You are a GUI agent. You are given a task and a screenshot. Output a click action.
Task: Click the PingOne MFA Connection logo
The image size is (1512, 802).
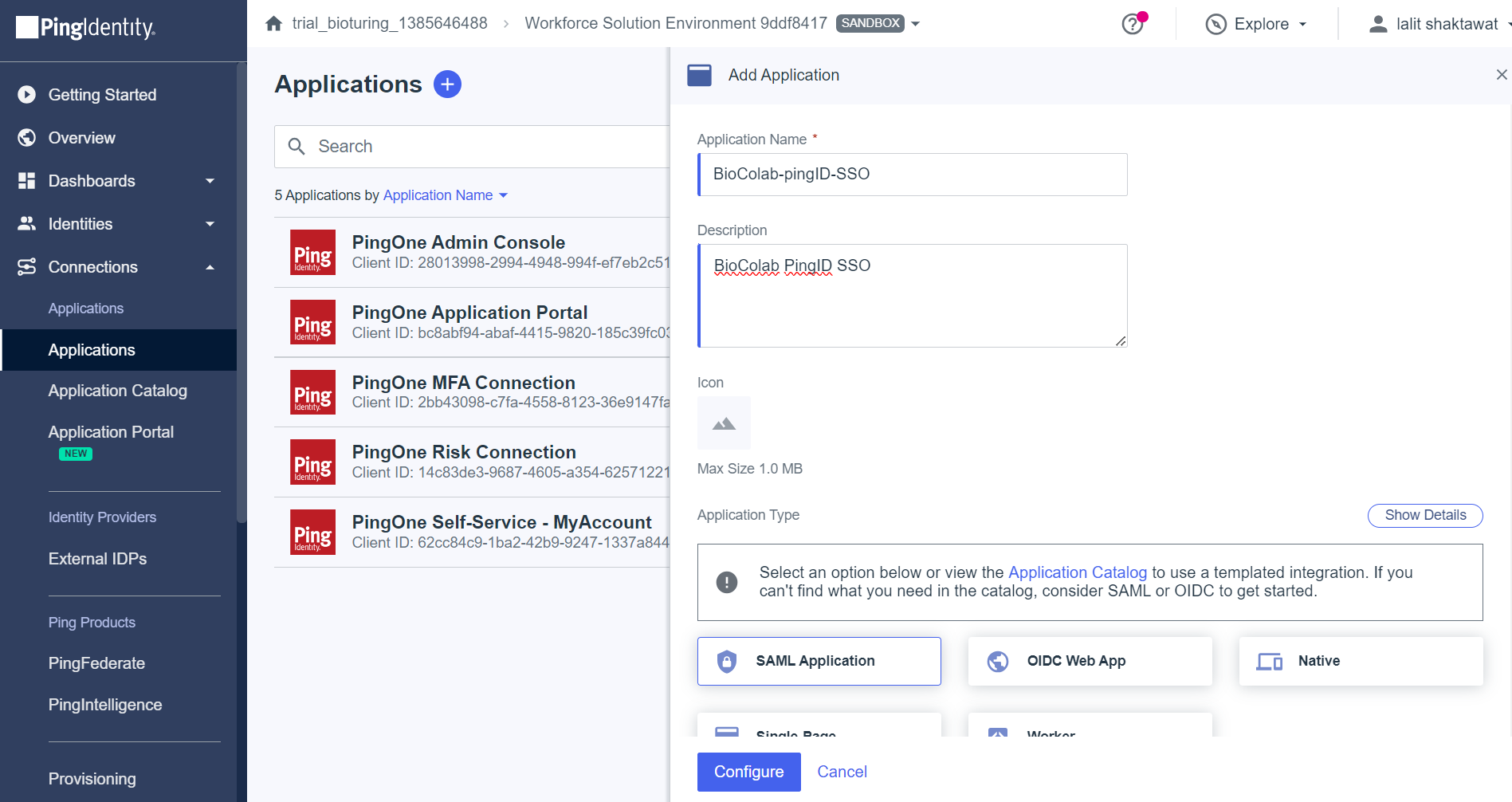[x=312, y=392]
